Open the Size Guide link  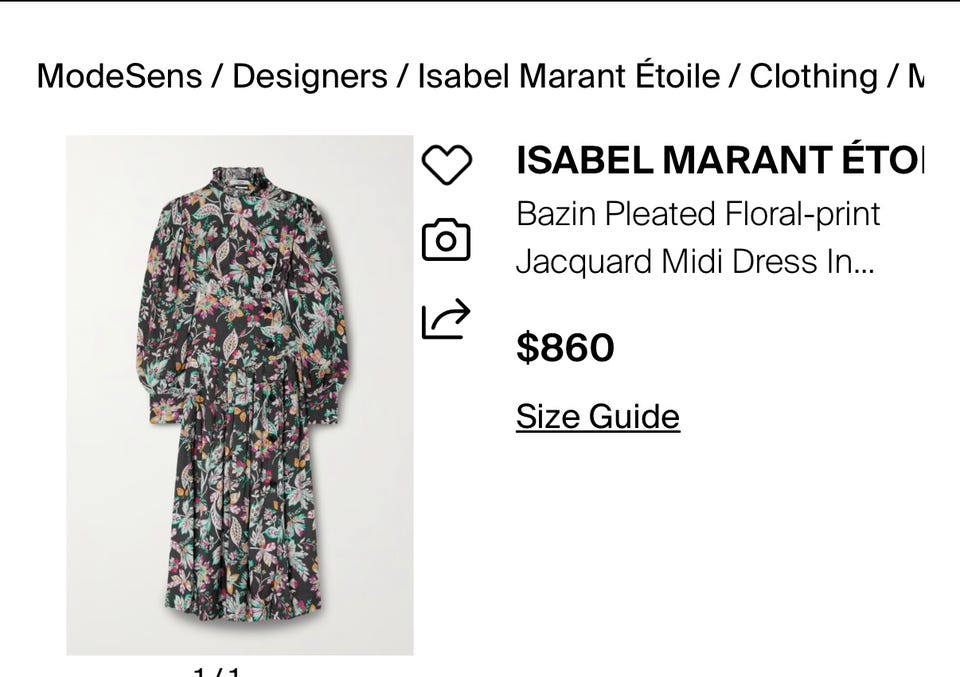[597, 416]
